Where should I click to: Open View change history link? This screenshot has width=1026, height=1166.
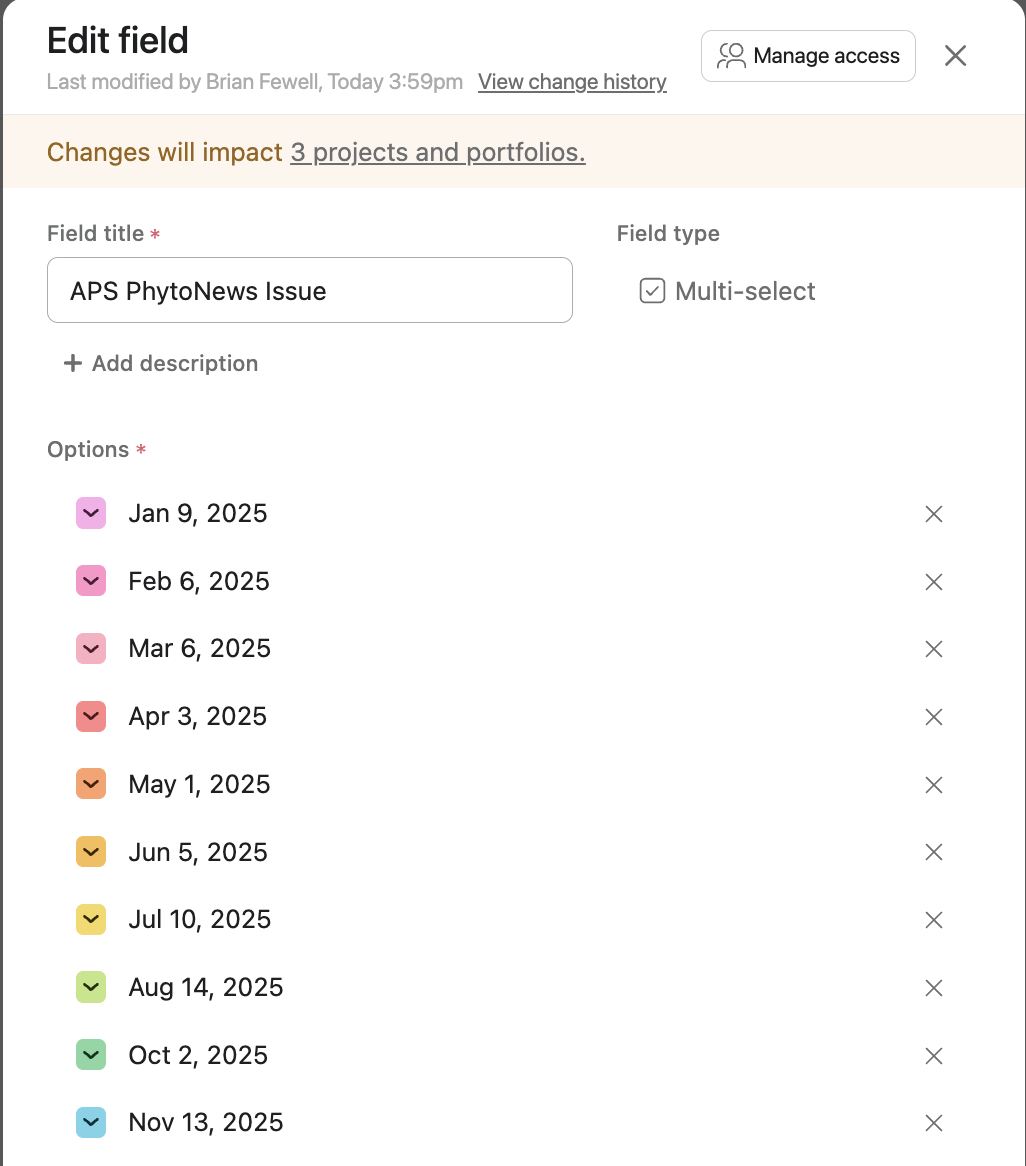572,82
